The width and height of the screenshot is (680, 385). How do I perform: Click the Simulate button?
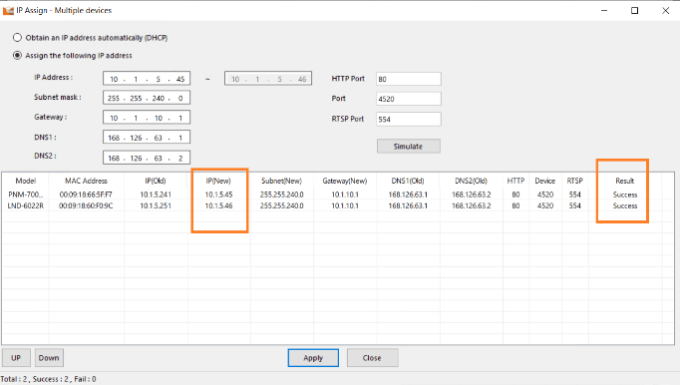(409, 146)
